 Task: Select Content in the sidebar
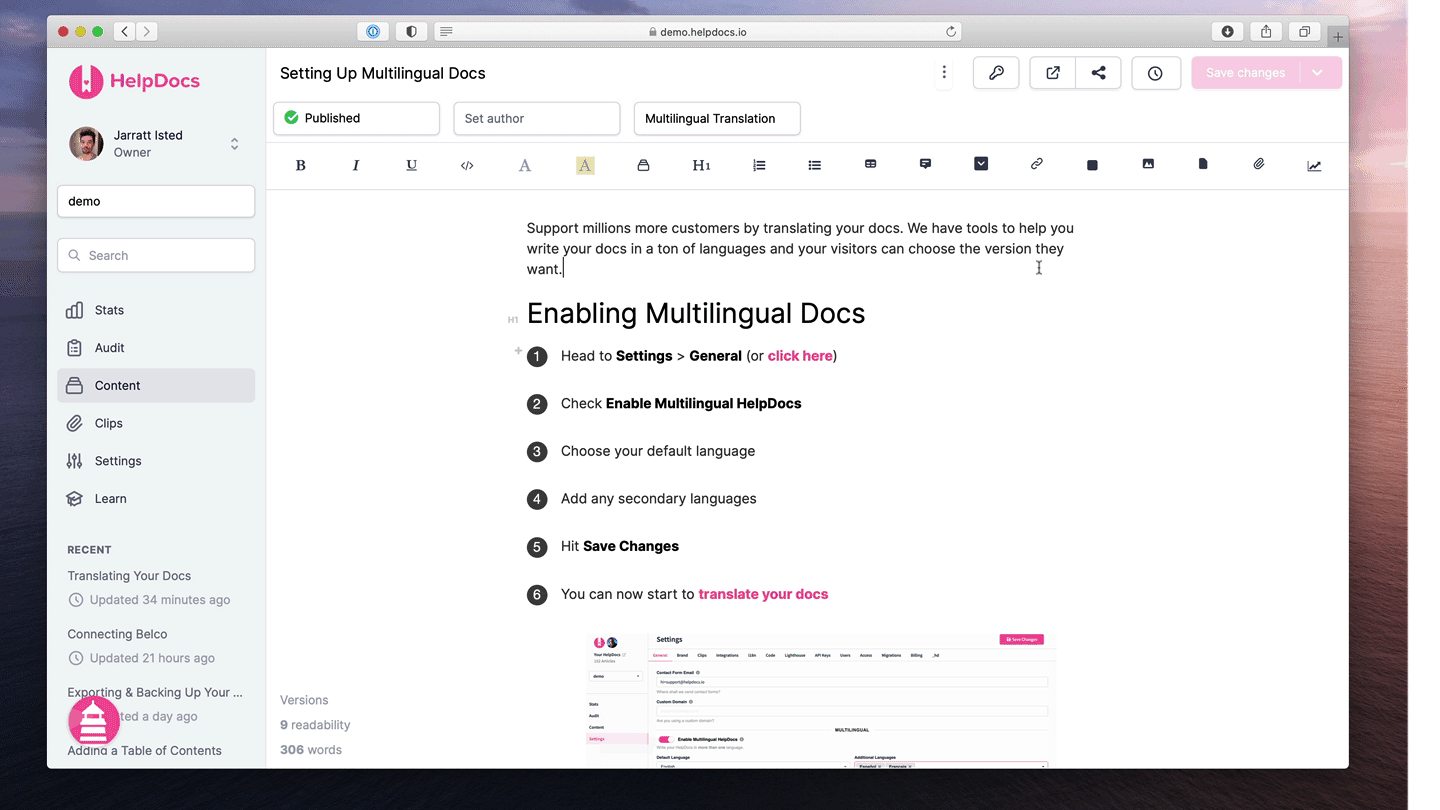pos(156,385)
